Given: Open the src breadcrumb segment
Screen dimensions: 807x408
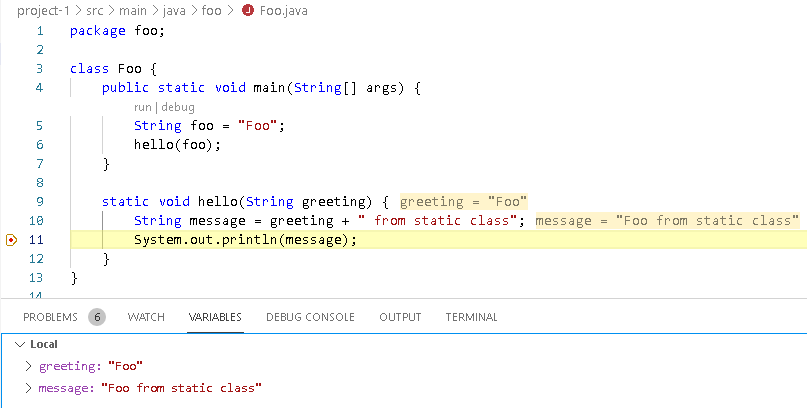Looking at the screenshot, I should (x=93, y=10).
